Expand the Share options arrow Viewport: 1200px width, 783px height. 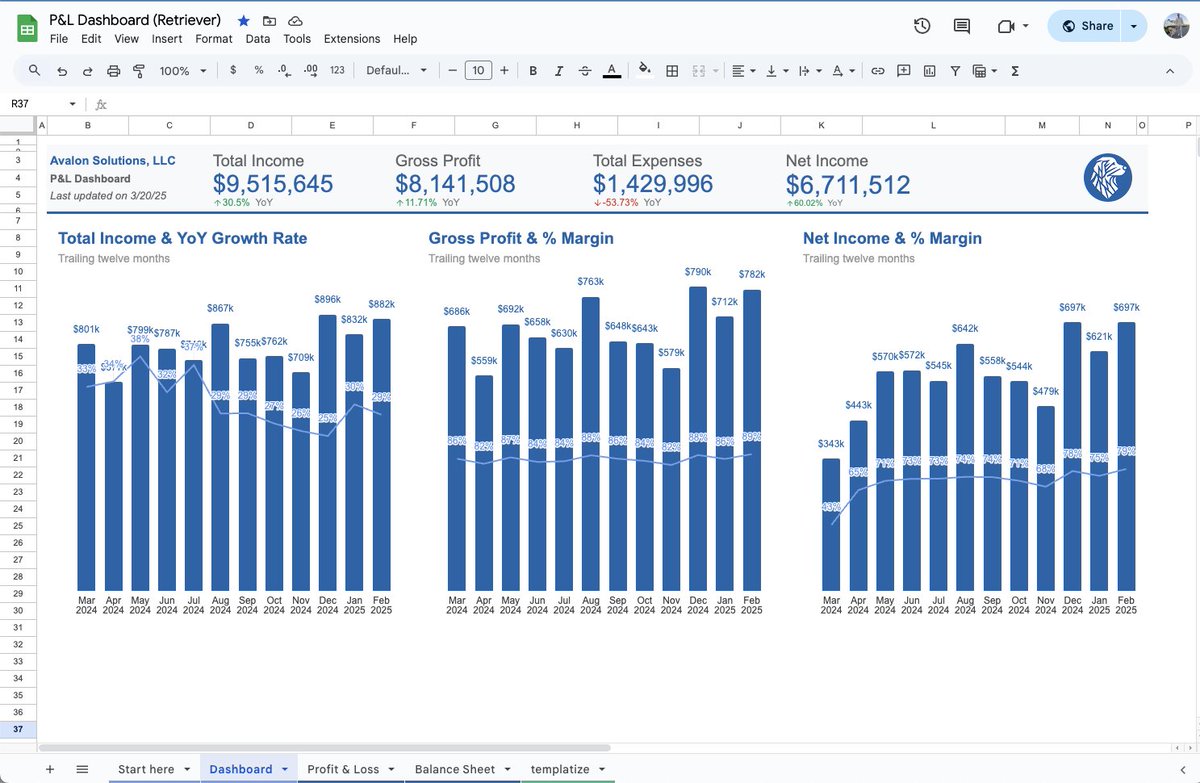[x=1133, y=26]
